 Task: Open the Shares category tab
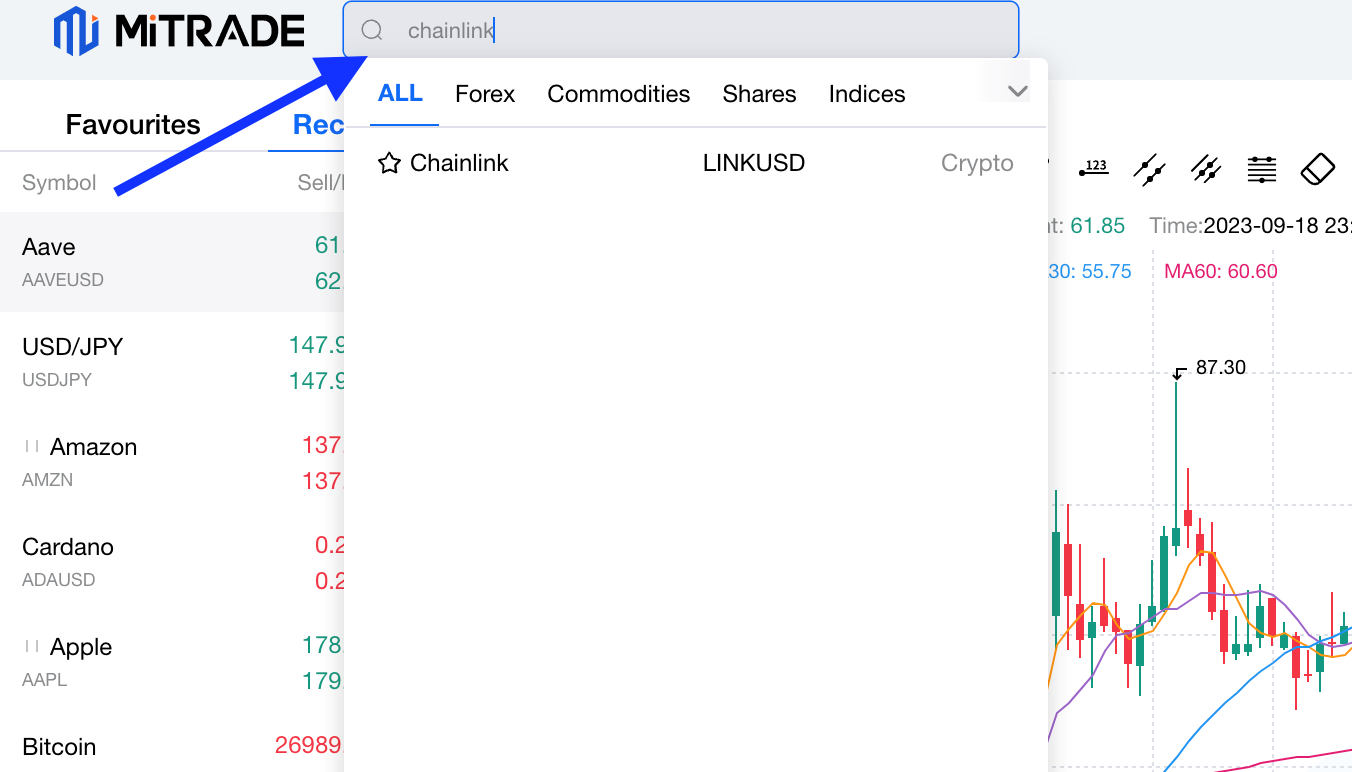[759, 94]
